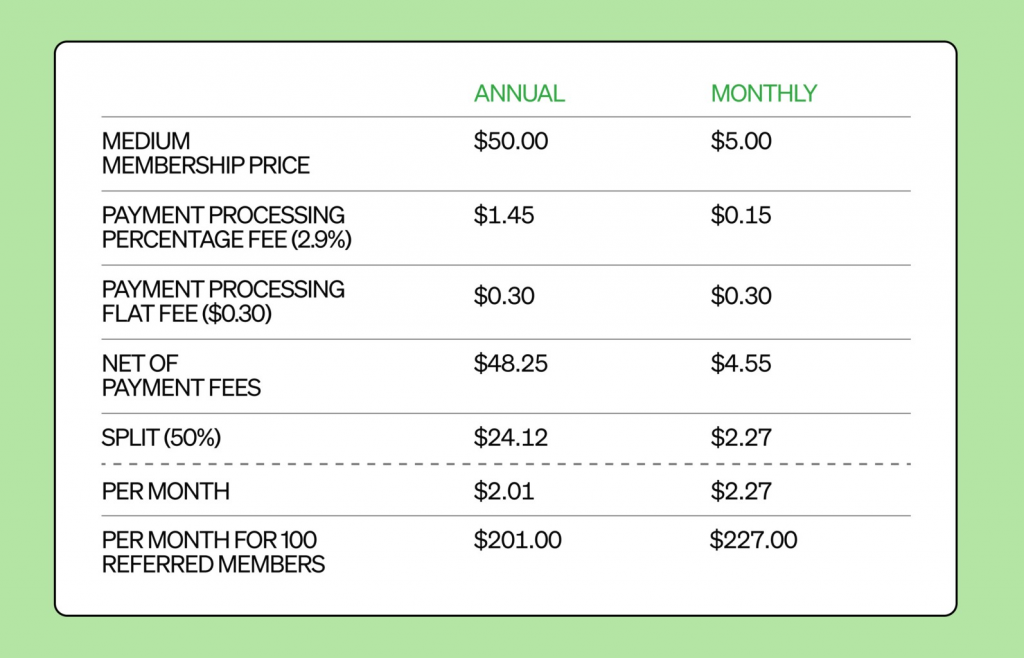Click the MONTHLY column header
The image size is (1024, 658).
coord(763,93)
